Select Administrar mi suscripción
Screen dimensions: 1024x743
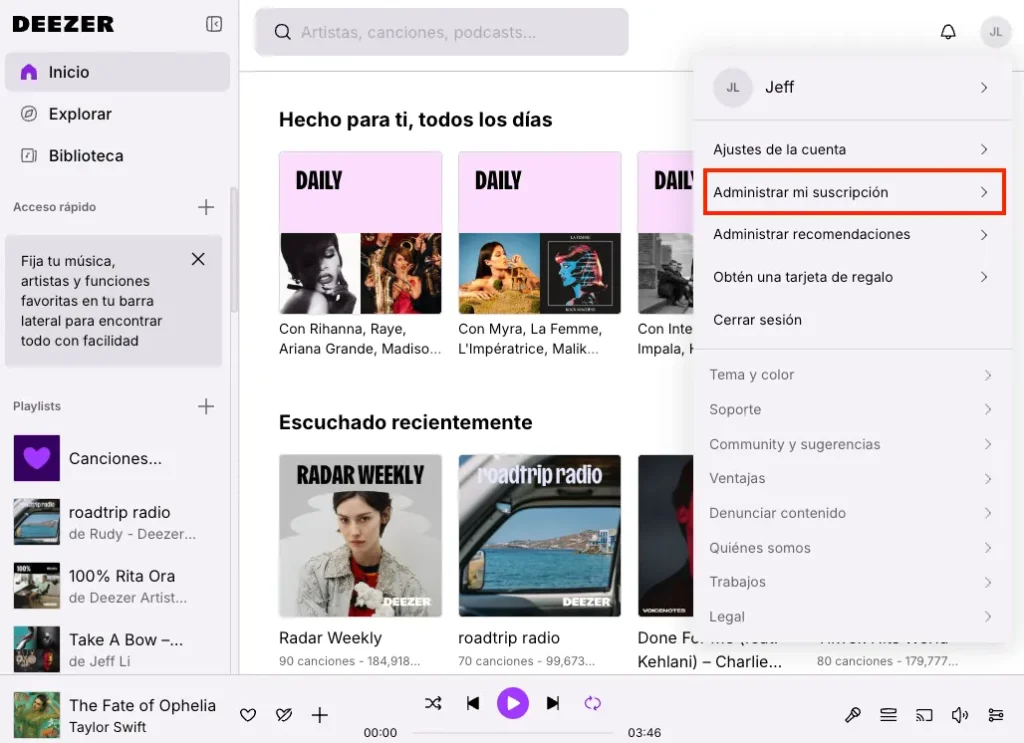click(854, 192)
